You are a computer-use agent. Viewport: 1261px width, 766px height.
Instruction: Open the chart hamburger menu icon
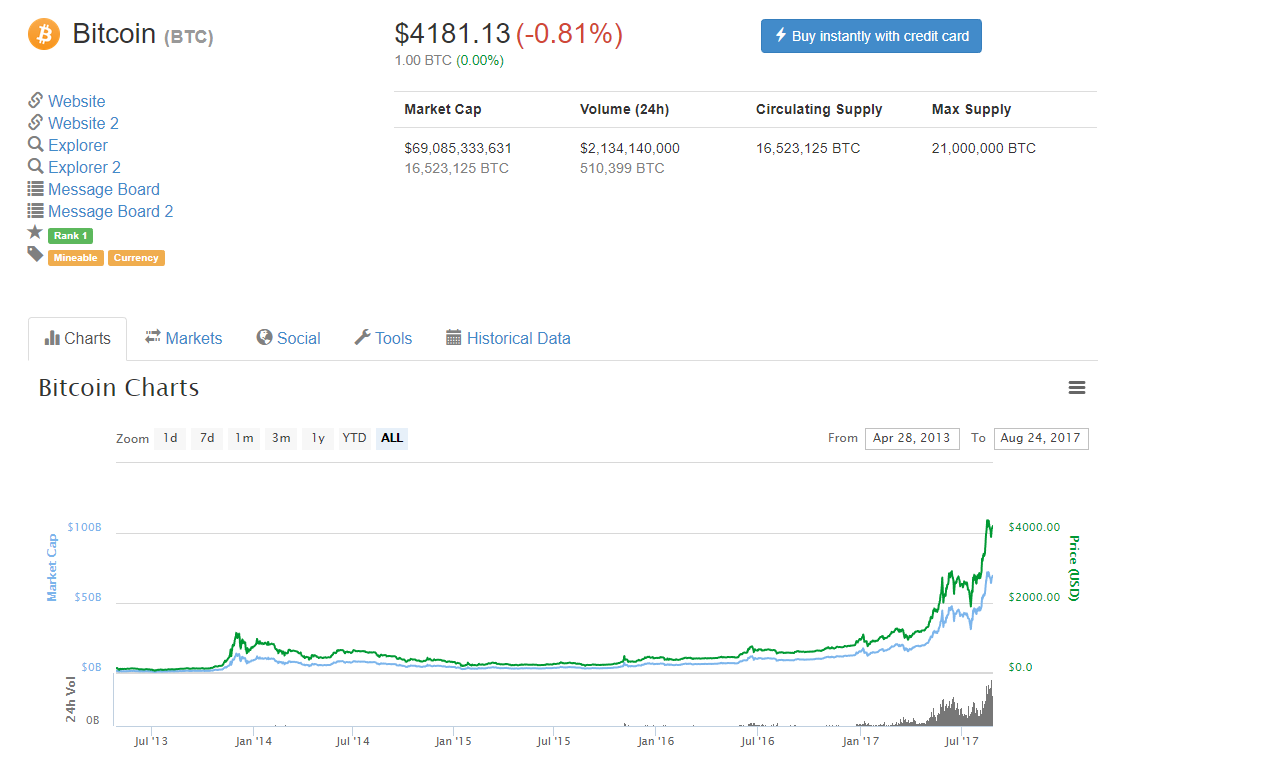pos(1077,388)
